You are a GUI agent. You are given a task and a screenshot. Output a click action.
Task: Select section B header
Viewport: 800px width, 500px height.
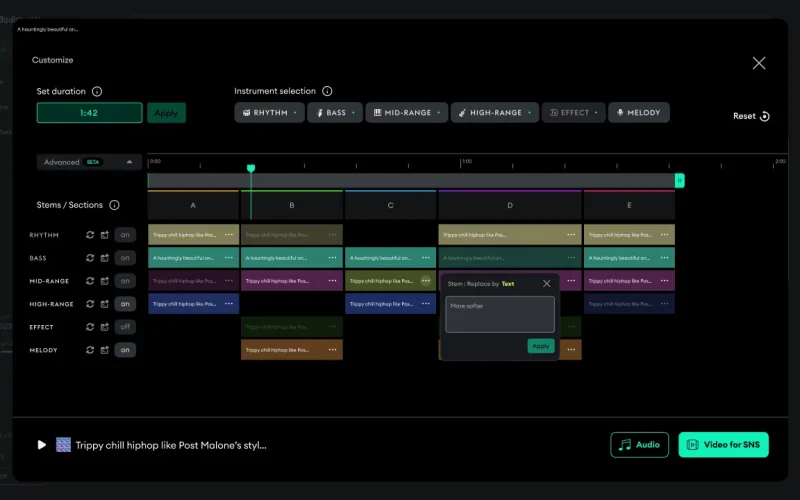292,205
